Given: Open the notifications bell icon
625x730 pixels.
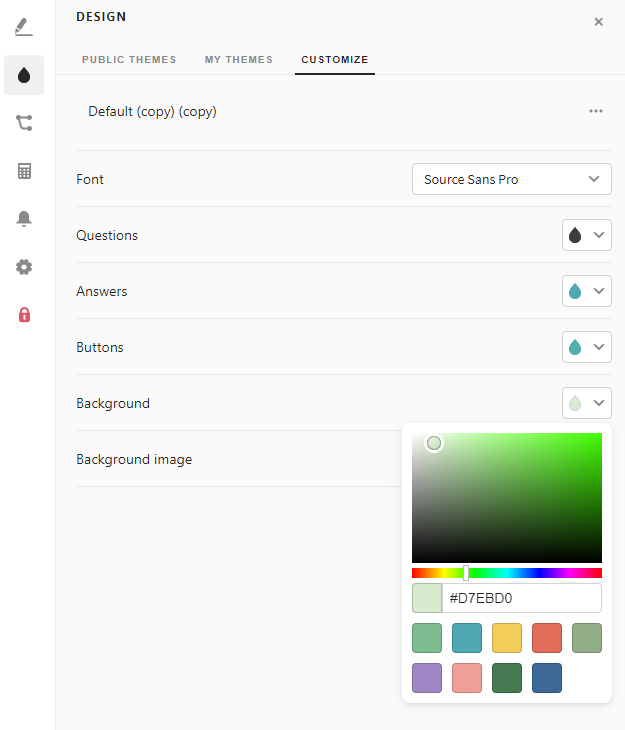Looking at the screenshot, I should pos(24,219).
